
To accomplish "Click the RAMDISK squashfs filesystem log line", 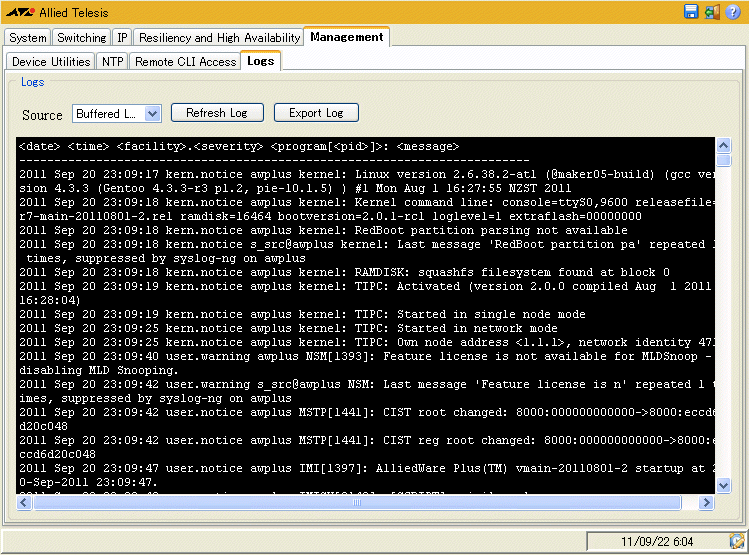I will [x=344, y=272].
